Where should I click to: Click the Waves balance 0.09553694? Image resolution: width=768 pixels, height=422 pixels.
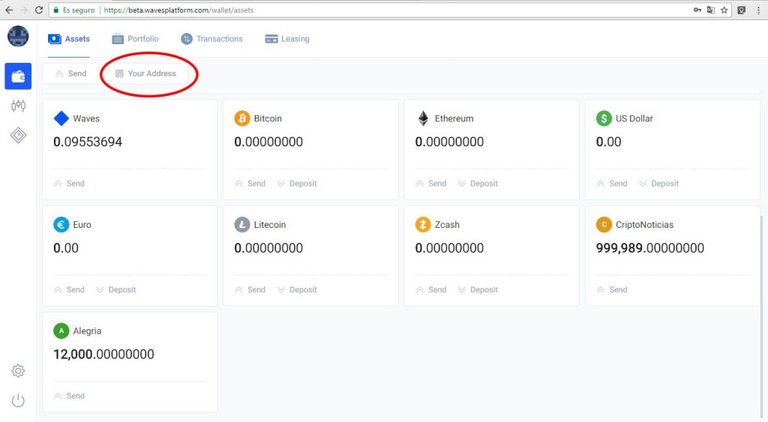[88, 142]
